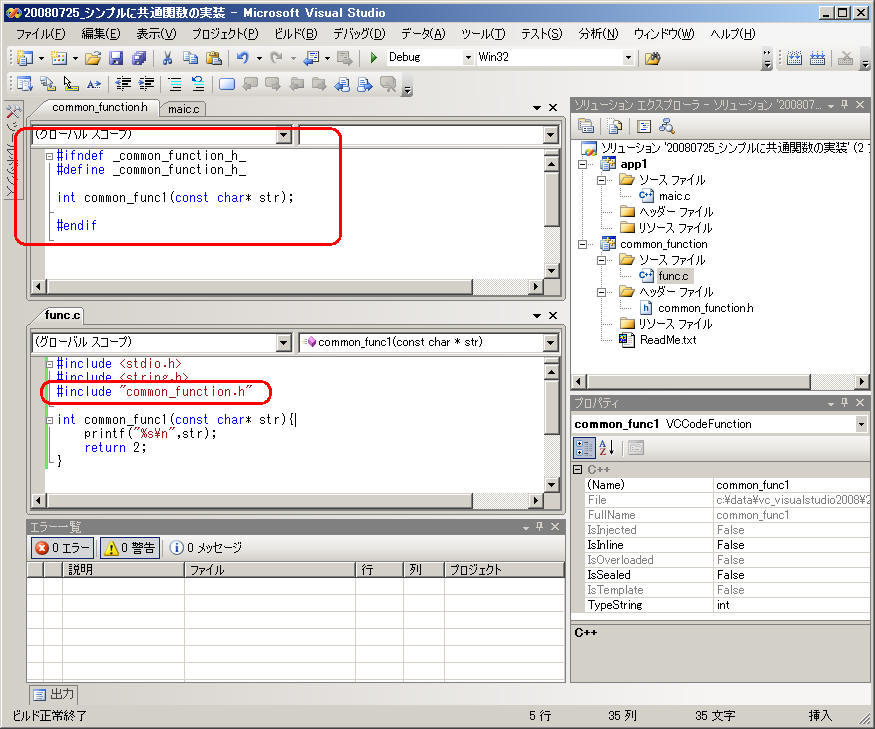Image resolution: width=875 pixels, height=729 pixels.
Task: Click the Open File folder icon
Action: click(93, 58)
